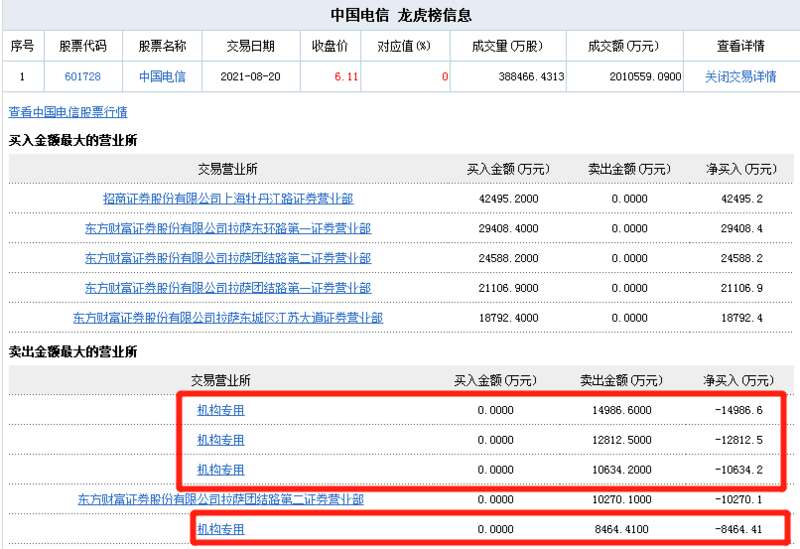Click buy amount 24588.2000
Image resolution: width=800 pixels, height=549 pixels.
(x=508, y=258)
